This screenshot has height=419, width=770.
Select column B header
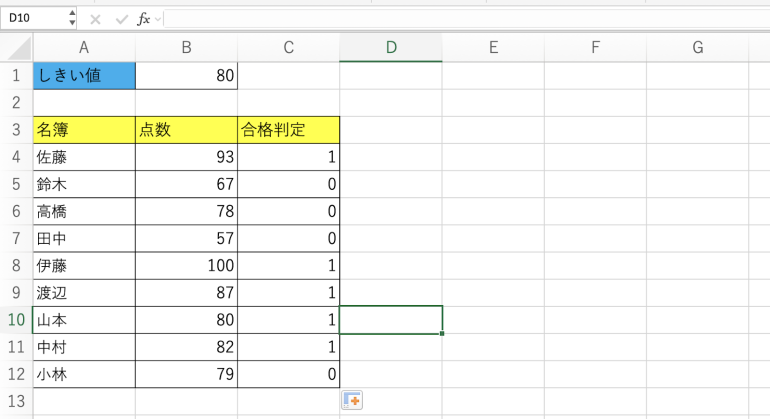point(186,48)
